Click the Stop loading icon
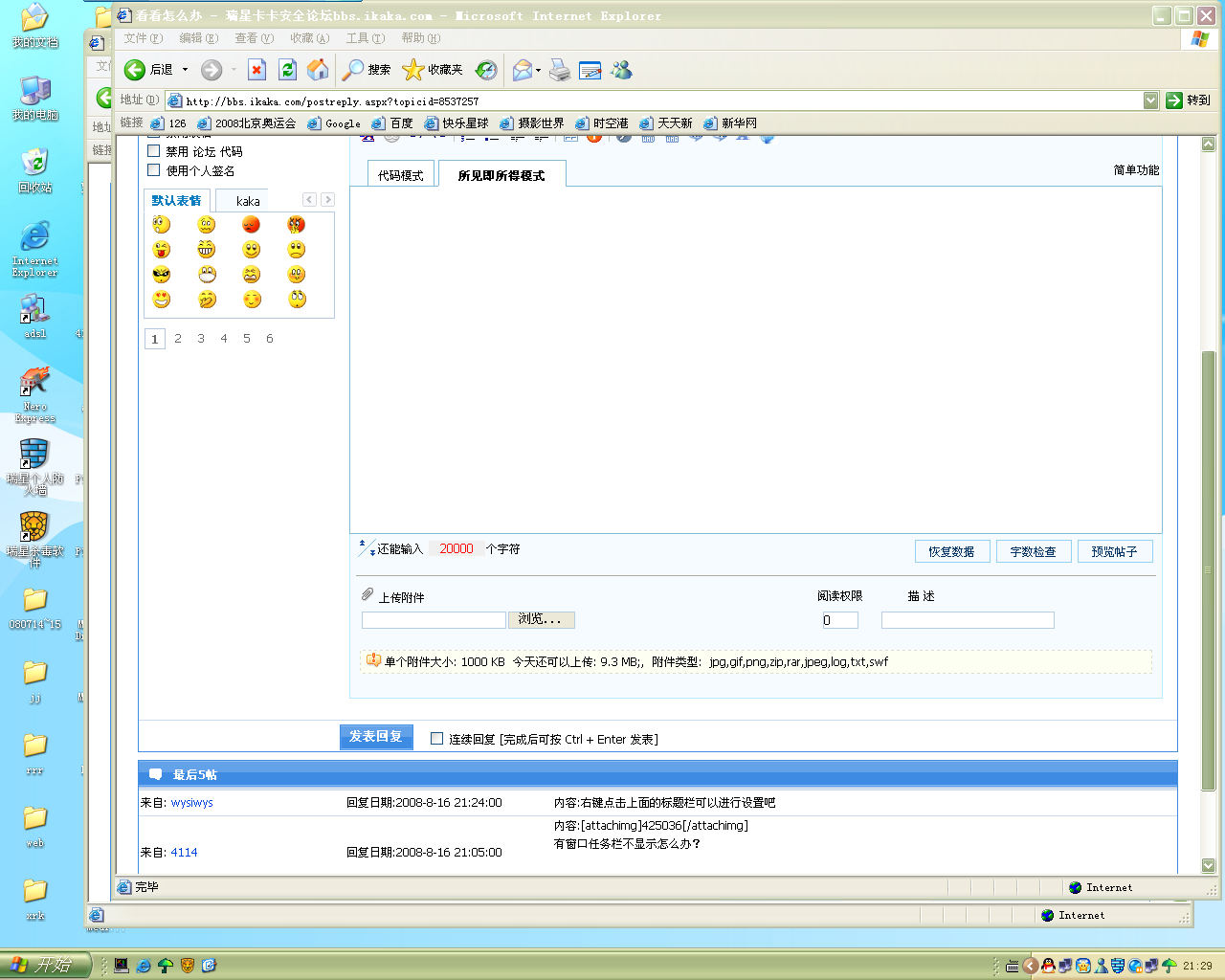This screenshot has height=980, width=1225. tap(256, 70)
